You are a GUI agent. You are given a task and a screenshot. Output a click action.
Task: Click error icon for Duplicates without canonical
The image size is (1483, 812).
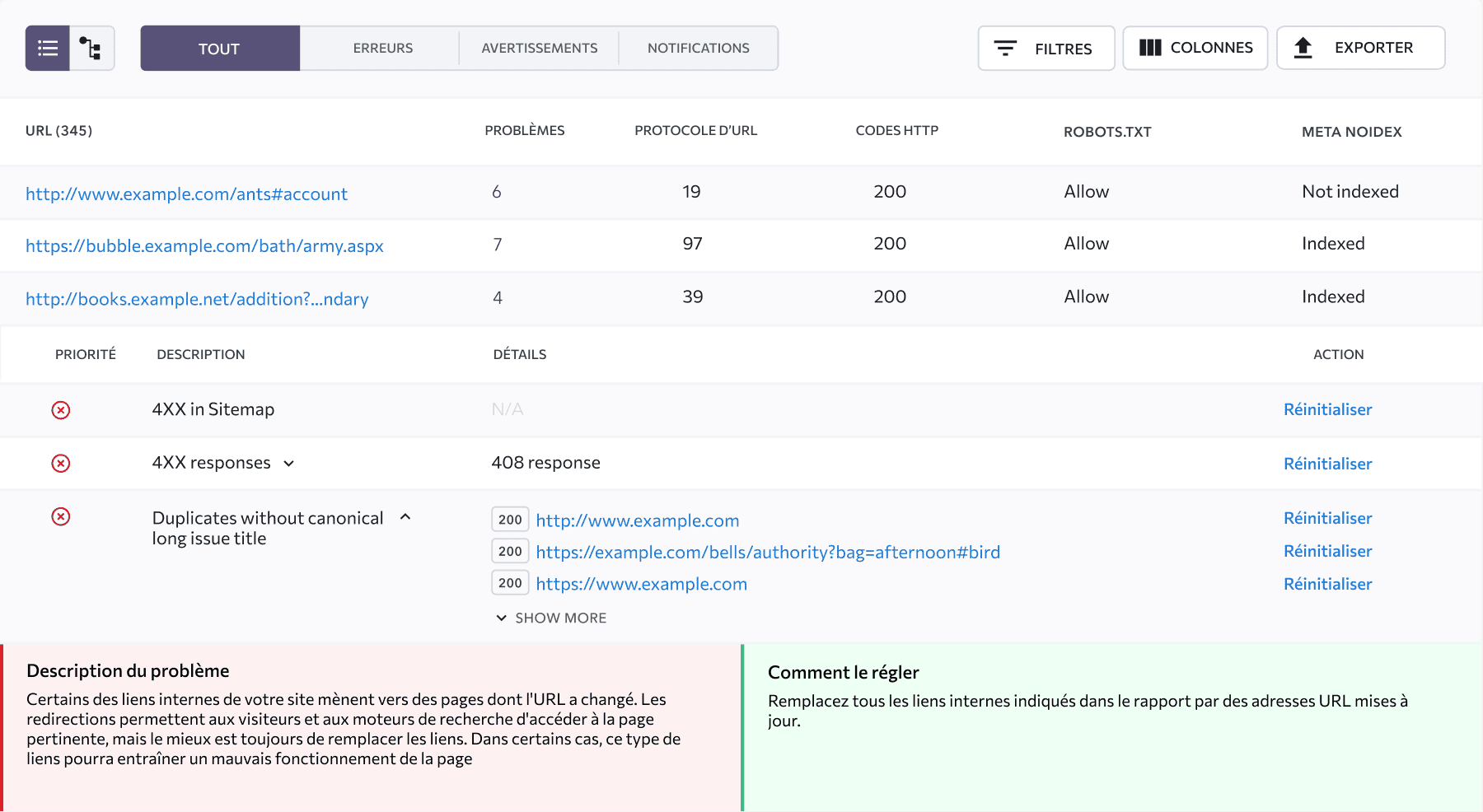[x=61, y=516]
